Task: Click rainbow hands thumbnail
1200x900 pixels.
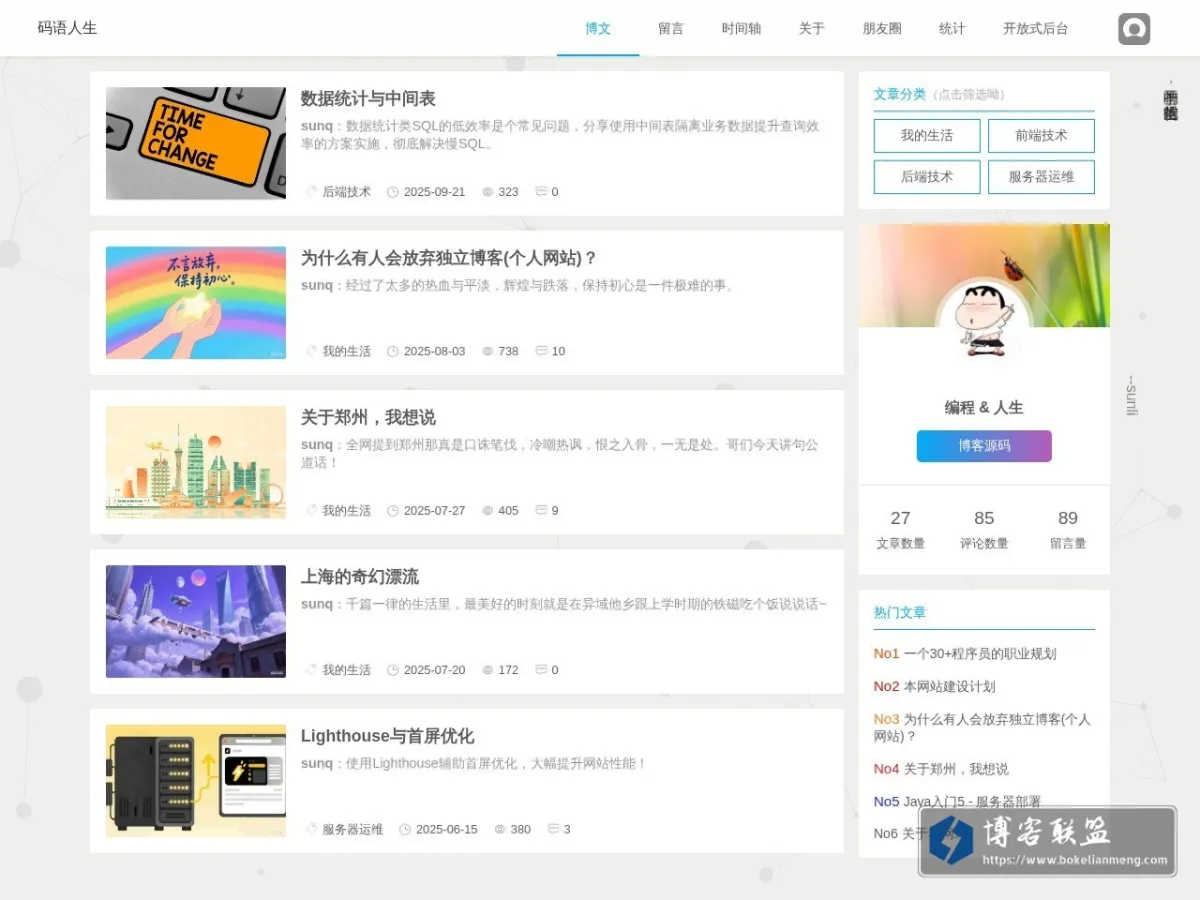Action: (x=196, y=302)
